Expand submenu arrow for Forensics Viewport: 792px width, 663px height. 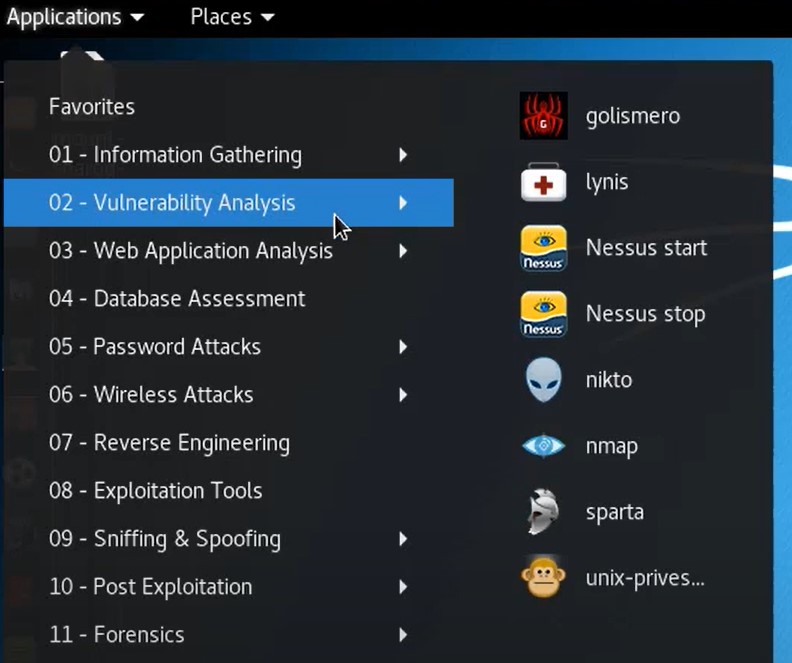pos(403,635)
